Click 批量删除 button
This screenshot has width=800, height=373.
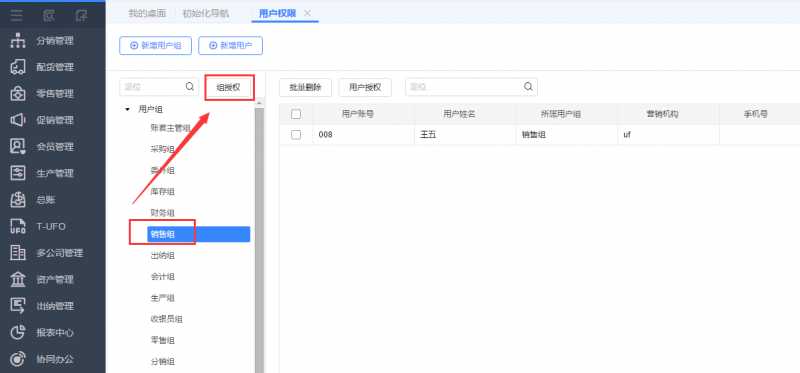click(x=306, y=87)
